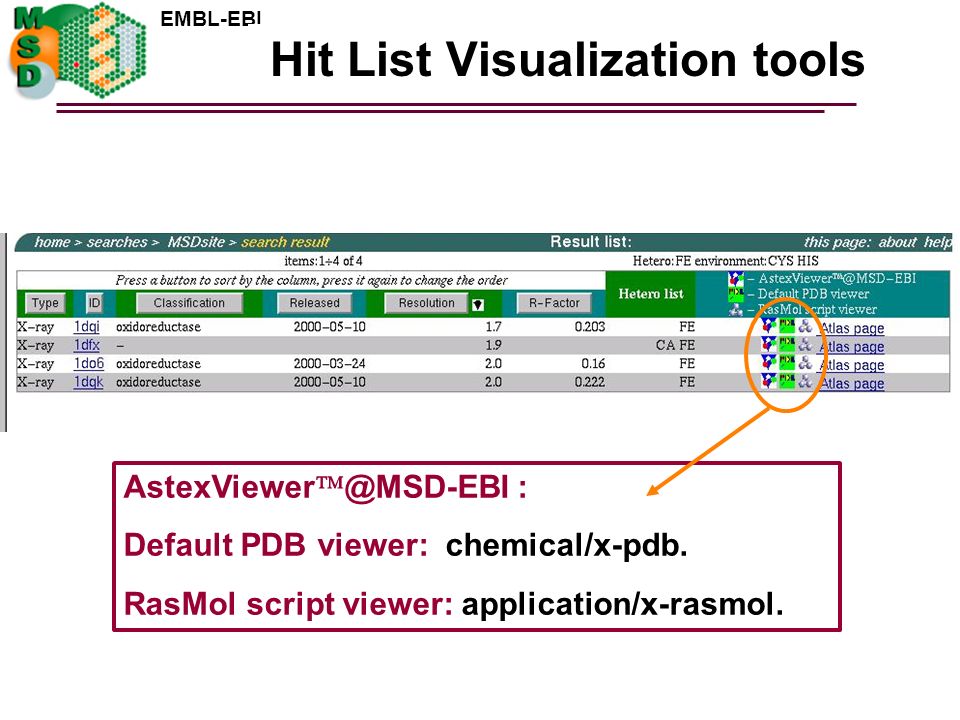Open Atlas page for 1dfx

click(x=852, y=347)
